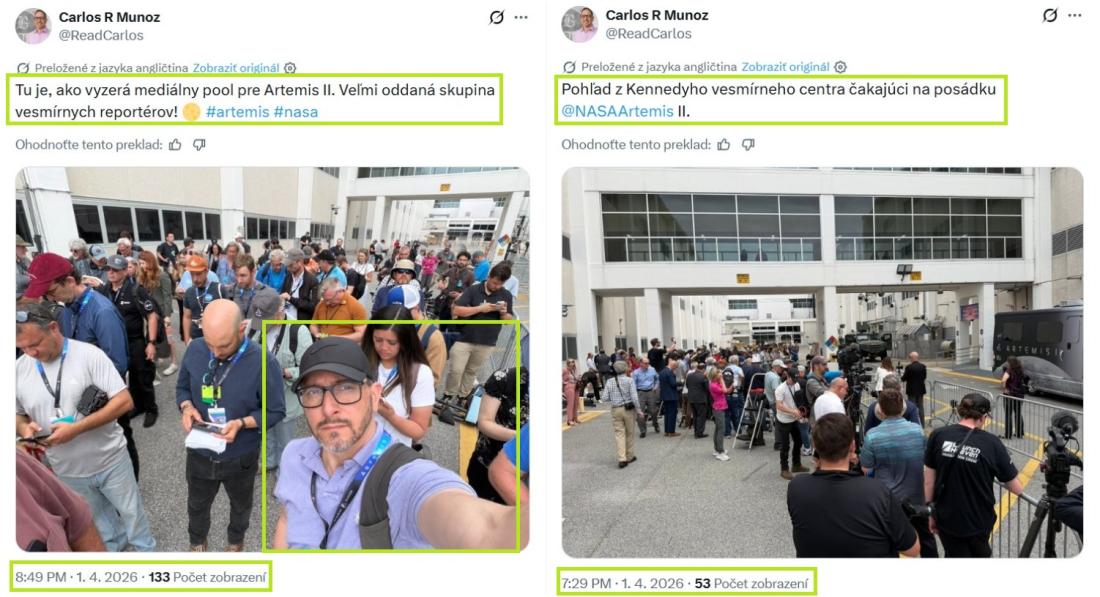Open the @NASAArtemis mention

(617, 111)
